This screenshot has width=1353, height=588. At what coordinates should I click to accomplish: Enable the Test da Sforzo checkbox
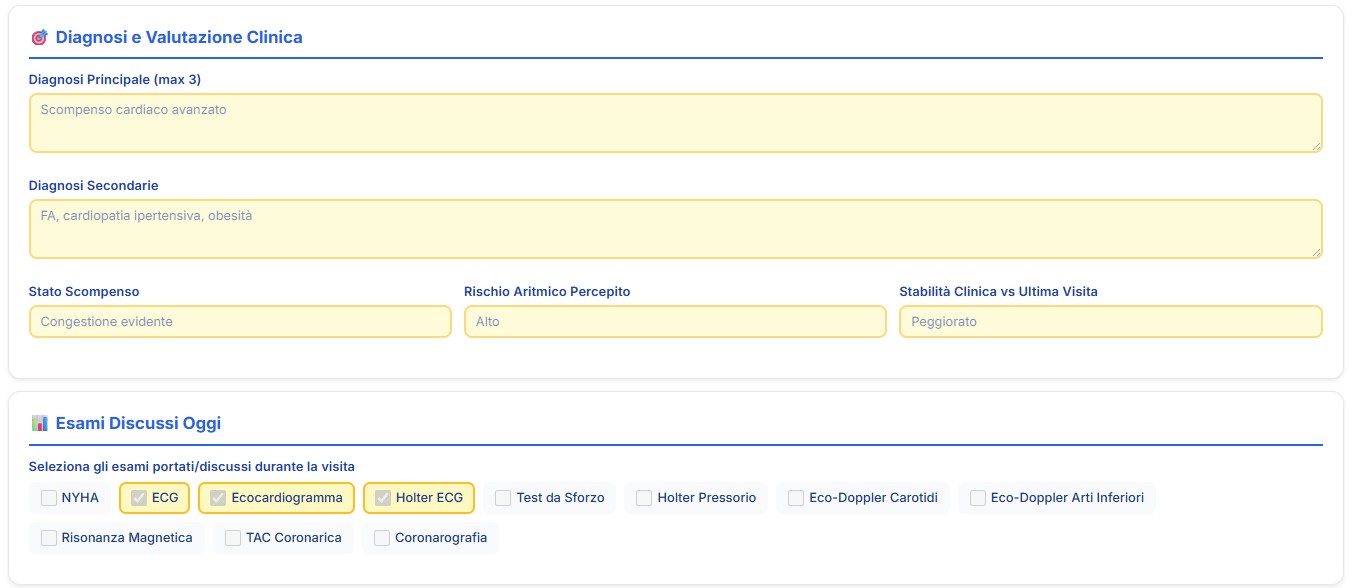503,498
